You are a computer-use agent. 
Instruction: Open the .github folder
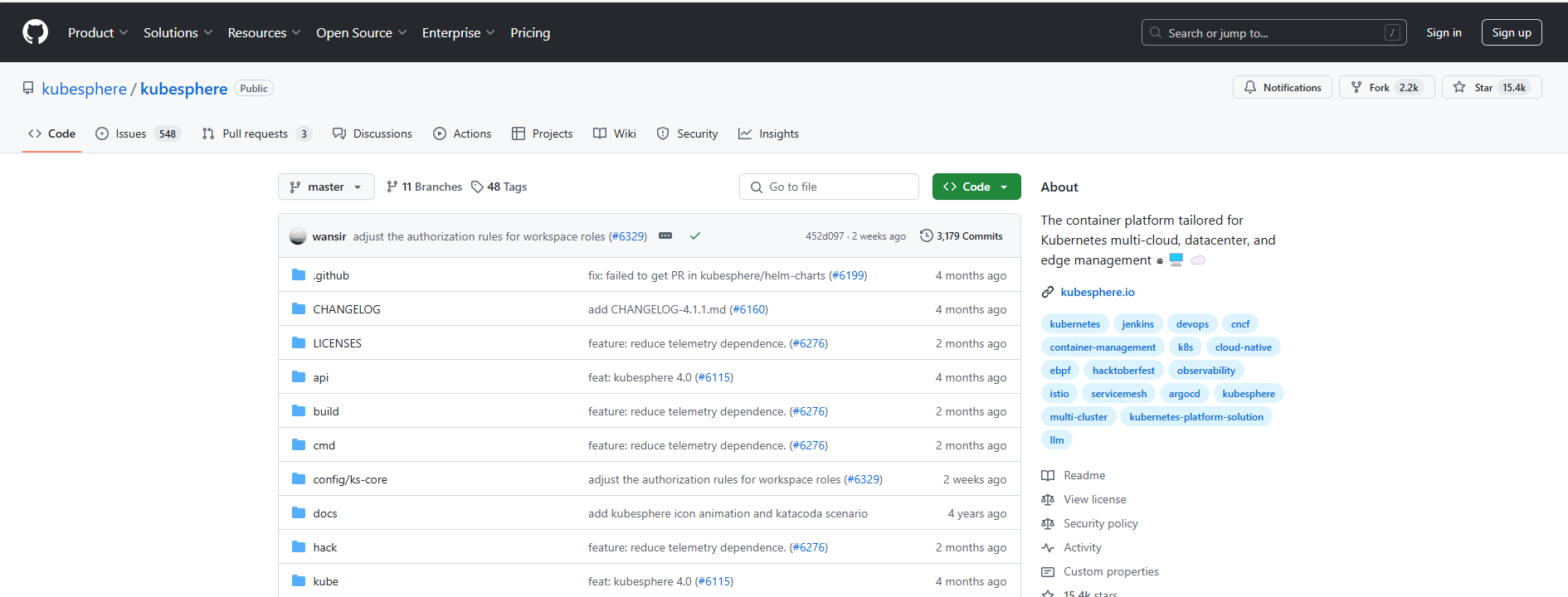pyautogui.click(x=331, y=275)
